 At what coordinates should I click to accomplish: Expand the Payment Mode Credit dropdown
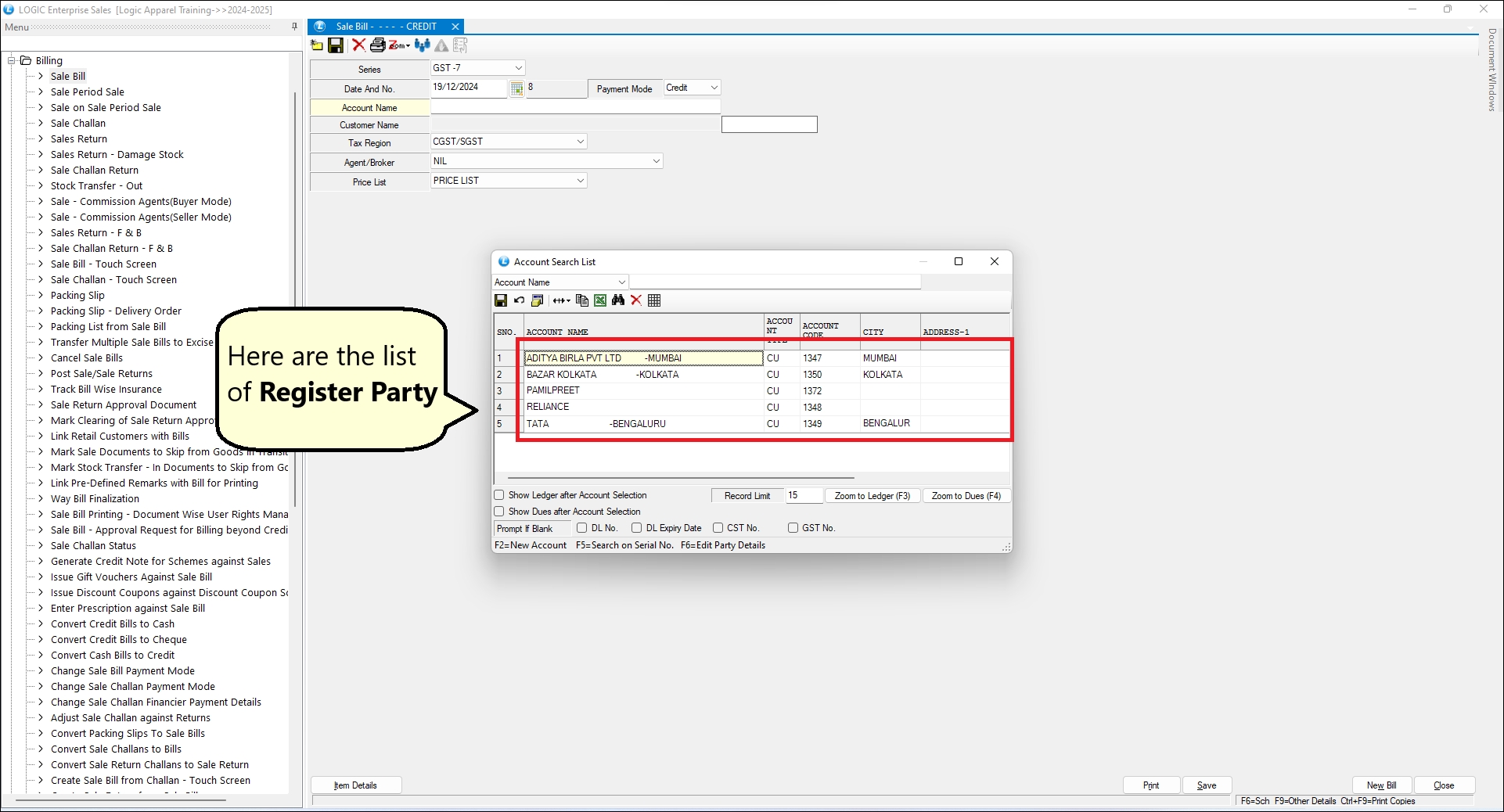point(714,88)
